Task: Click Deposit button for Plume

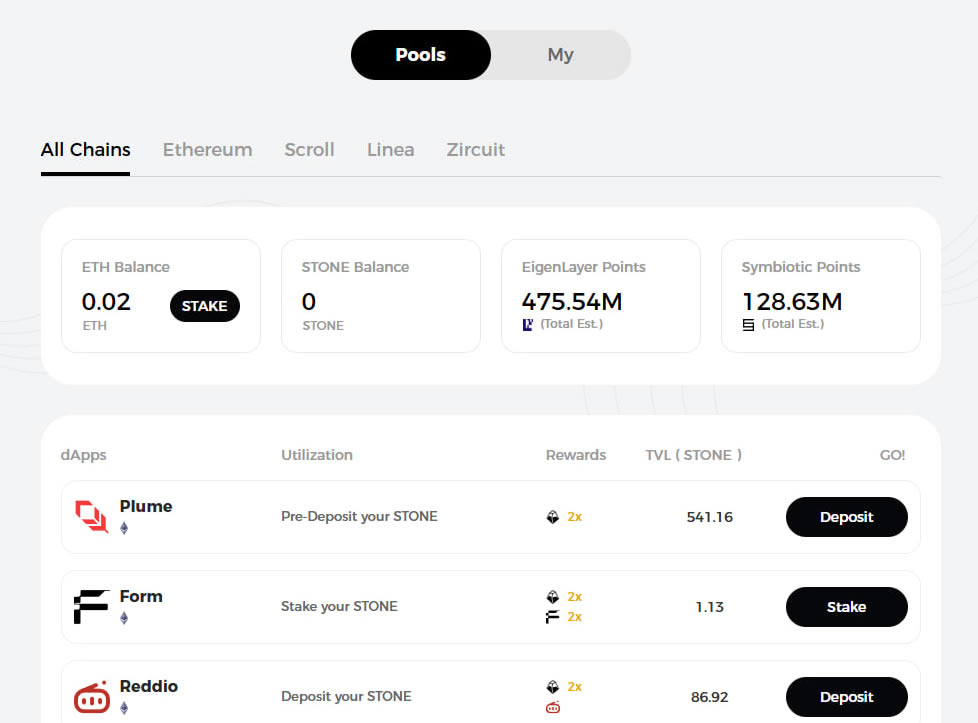Action: pyautogui.click(x=846, y=517)
